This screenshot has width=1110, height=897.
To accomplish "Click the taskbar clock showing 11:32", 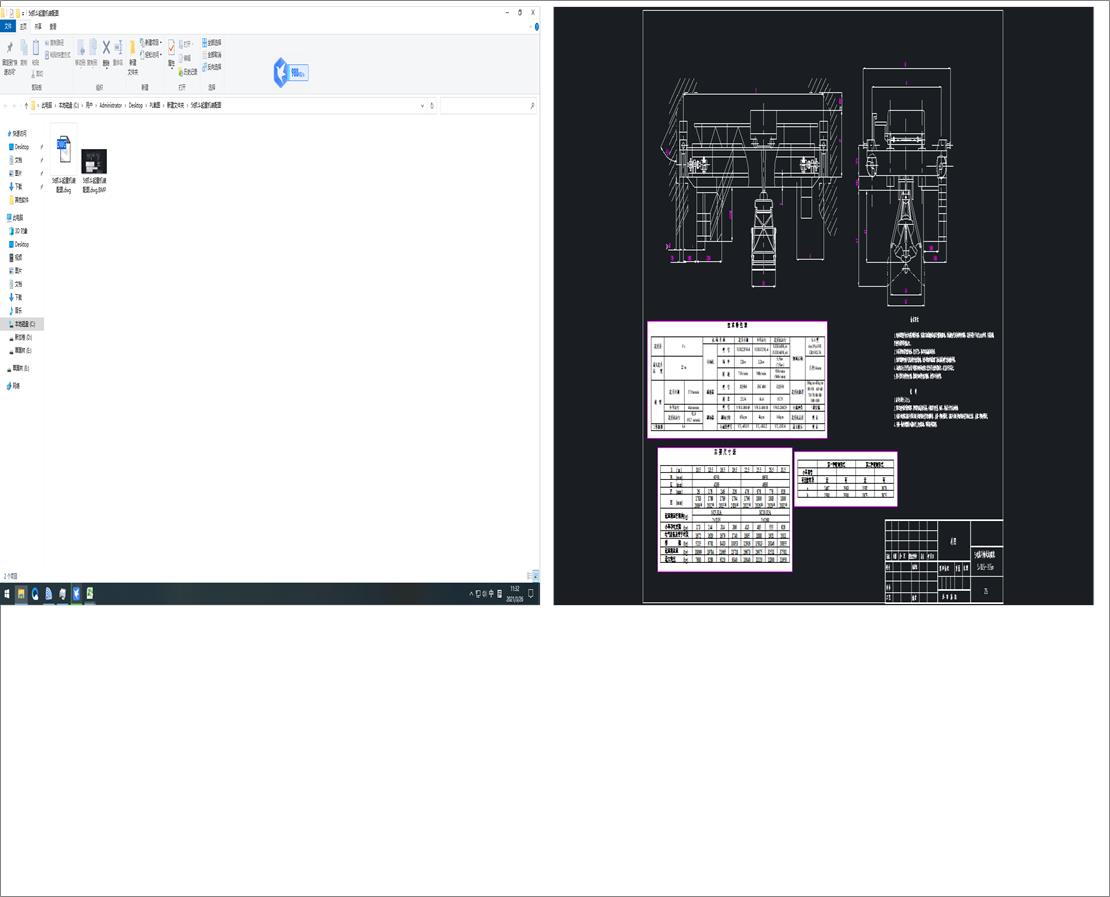I will pyautogui.click(x=515, y=594).
